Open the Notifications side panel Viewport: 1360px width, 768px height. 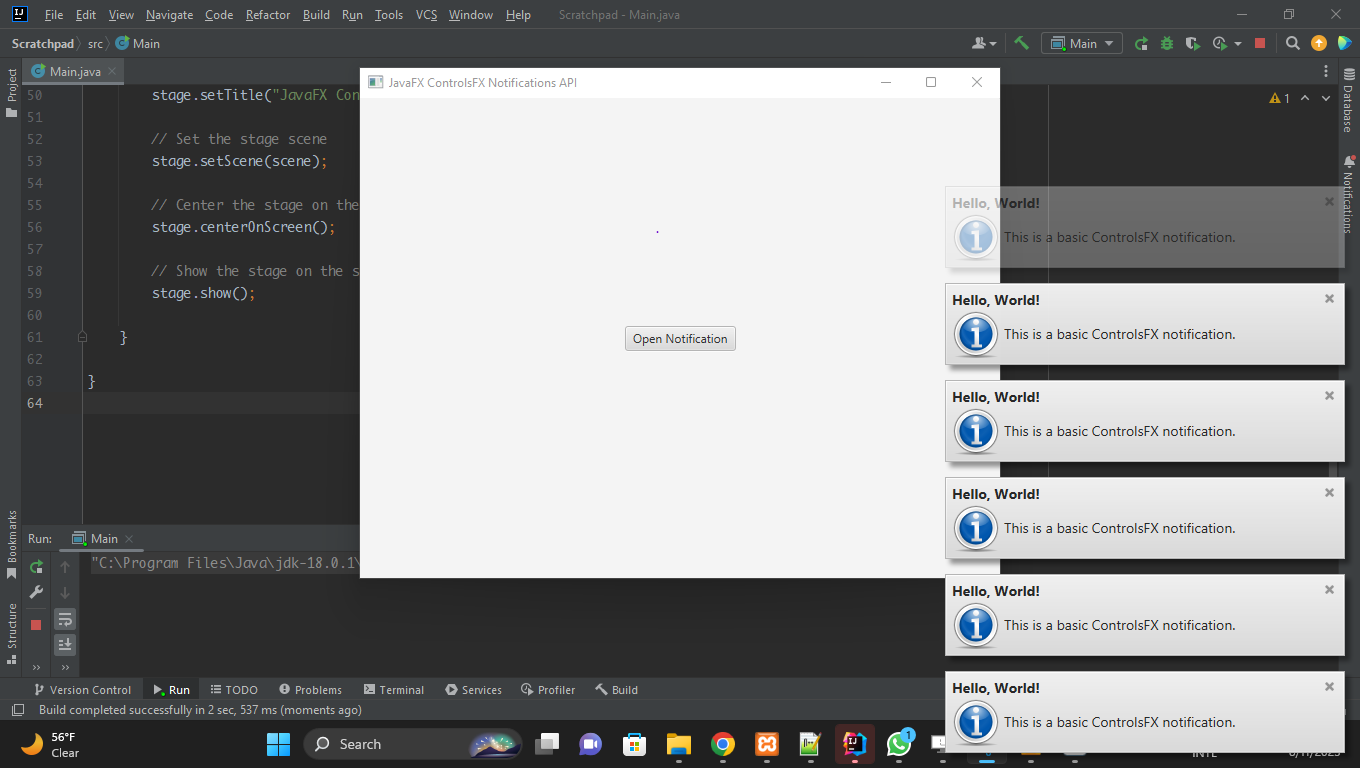click(x=1348, y=194)
